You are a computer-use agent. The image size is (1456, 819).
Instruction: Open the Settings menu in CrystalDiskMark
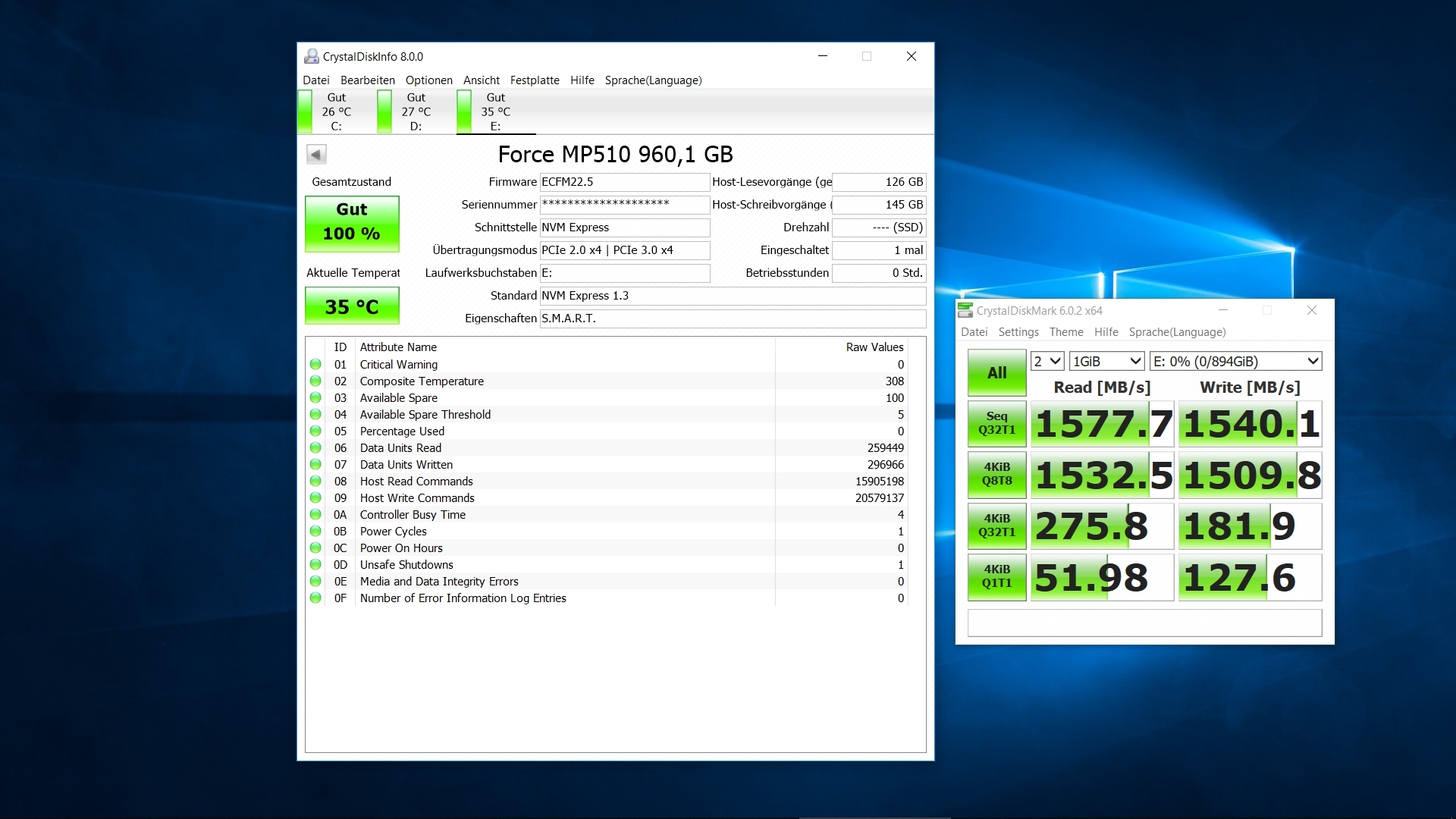point(1018,332)
